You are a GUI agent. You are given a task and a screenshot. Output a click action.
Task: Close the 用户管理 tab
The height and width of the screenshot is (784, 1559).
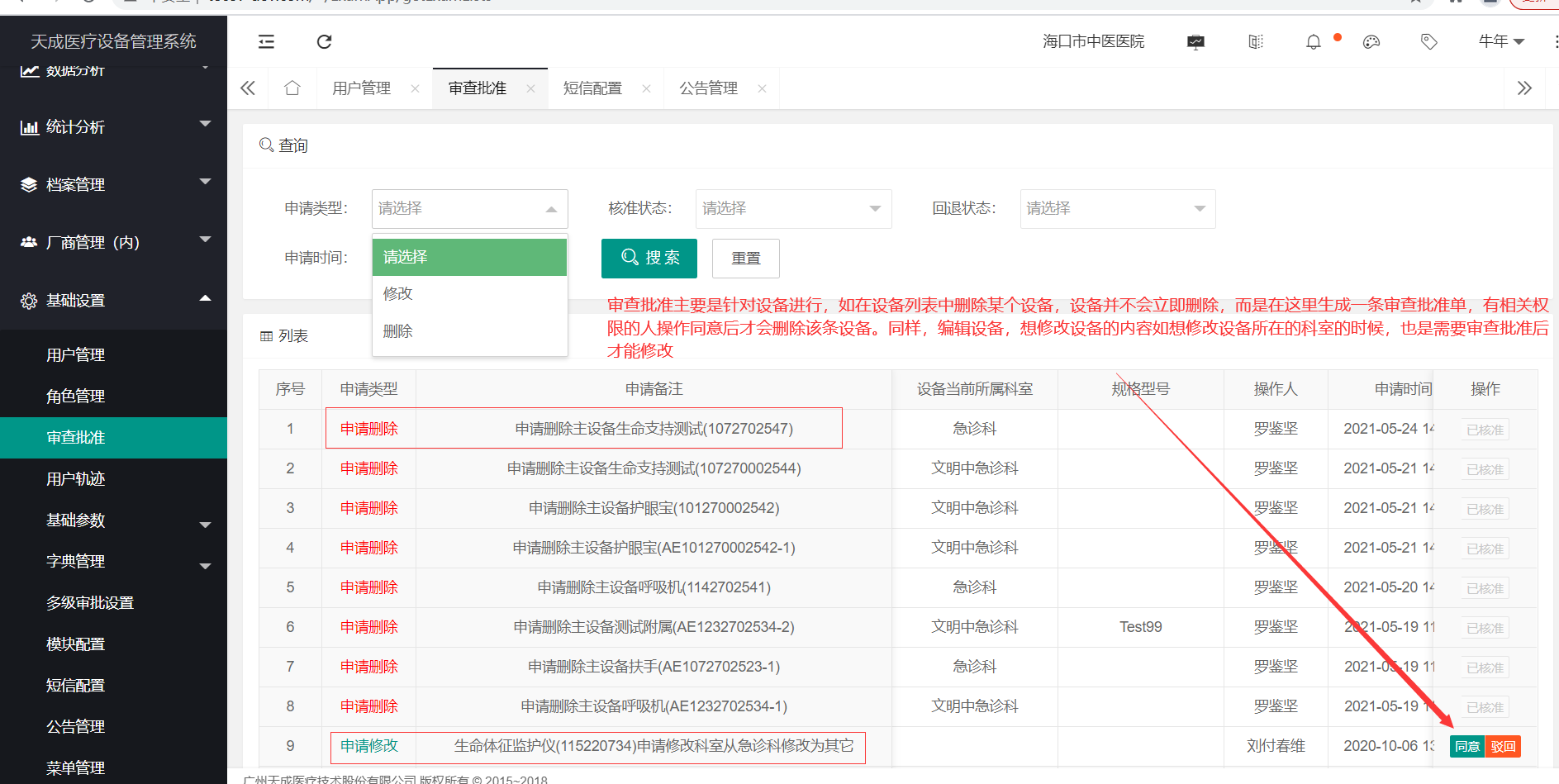[415, 88]
